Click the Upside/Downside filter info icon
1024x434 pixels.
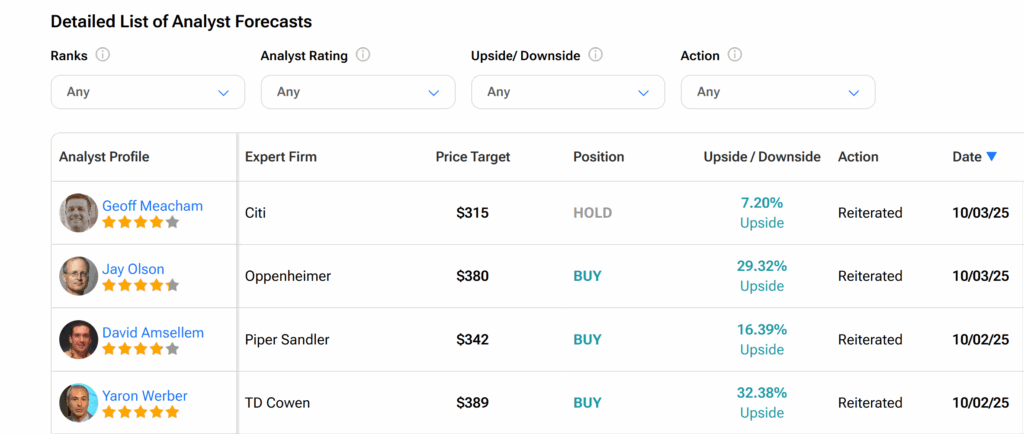coord(595,55)
